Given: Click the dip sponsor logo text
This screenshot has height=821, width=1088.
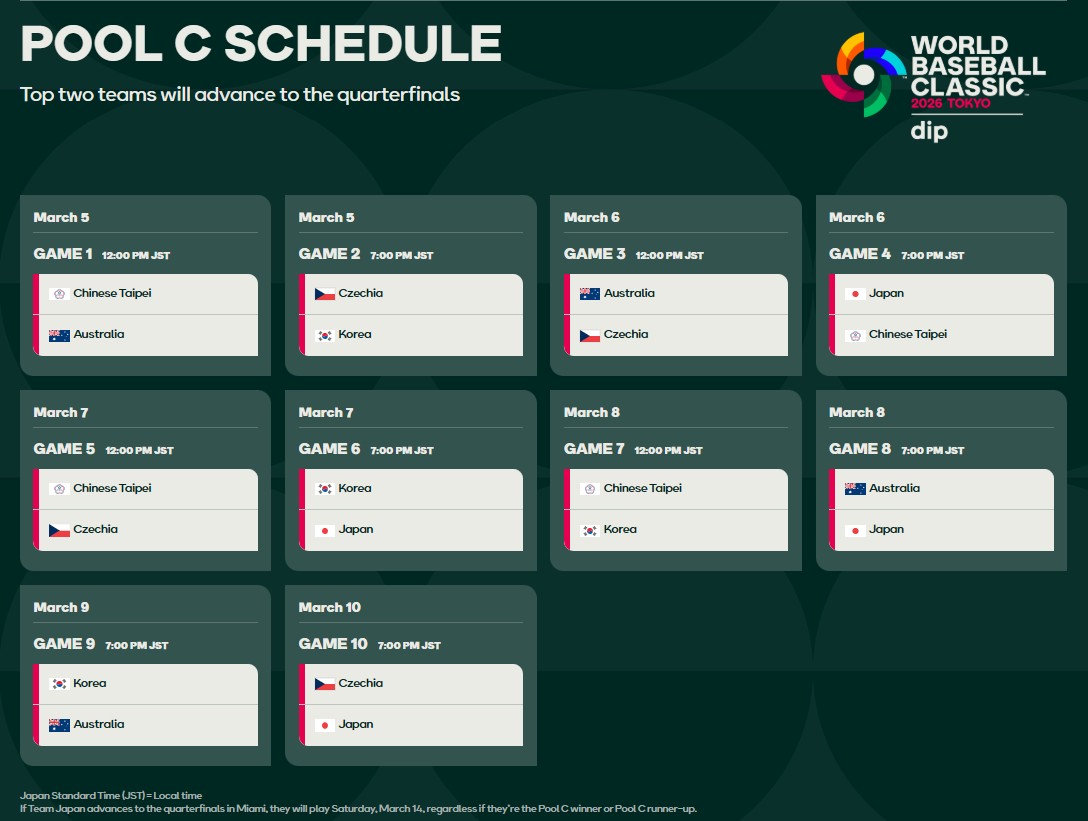Looking at the screenshot, I should pos(929,130).
